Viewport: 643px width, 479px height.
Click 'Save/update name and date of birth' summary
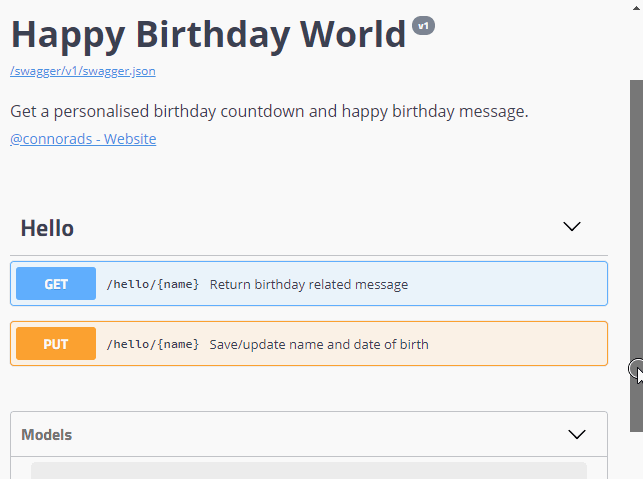click(x=318, y=344)
